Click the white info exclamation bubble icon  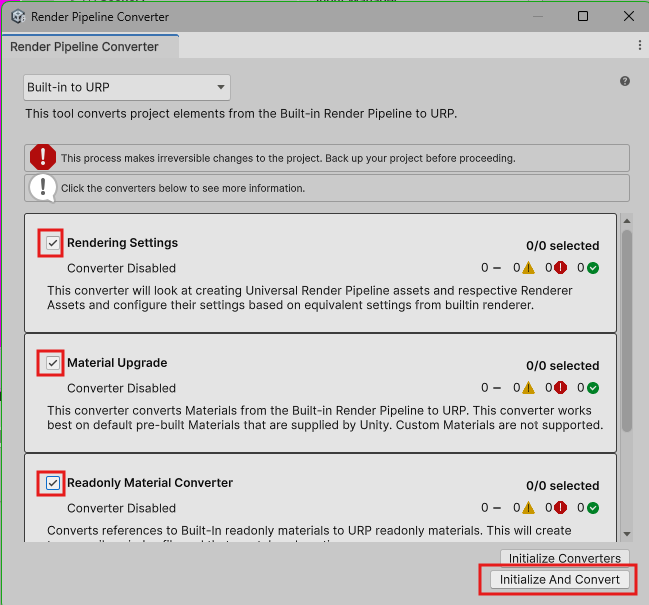(43, 188)
